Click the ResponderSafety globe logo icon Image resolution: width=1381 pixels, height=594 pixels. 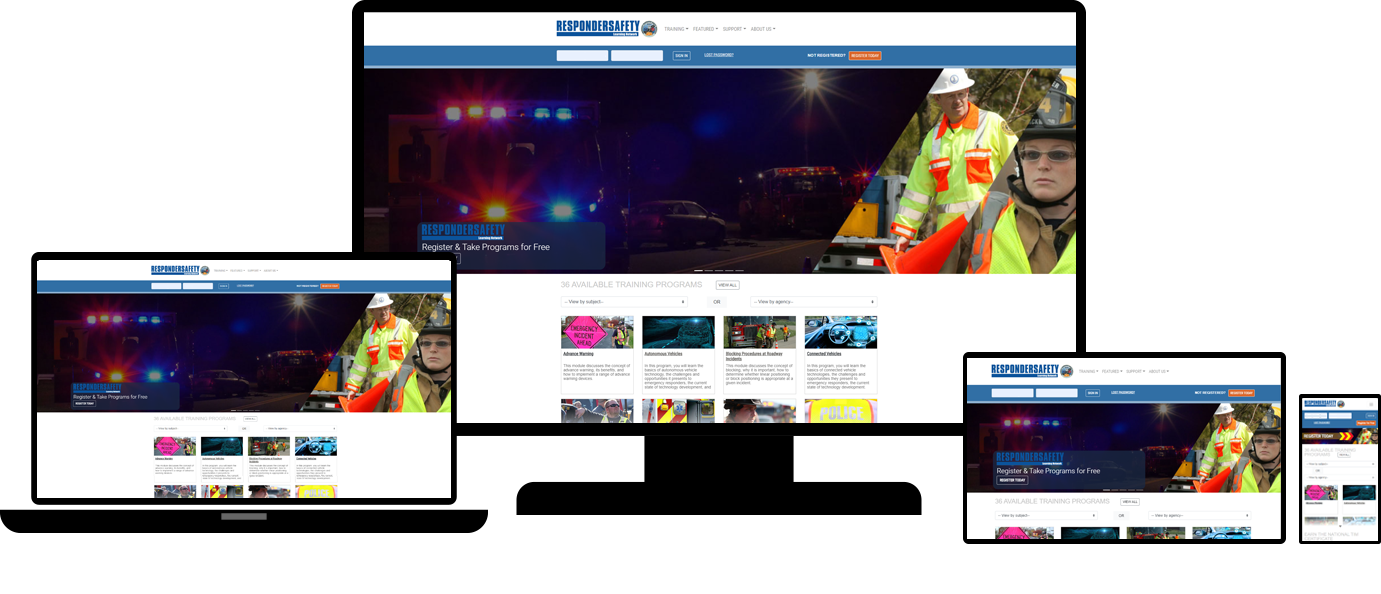(x=648, y=29)
